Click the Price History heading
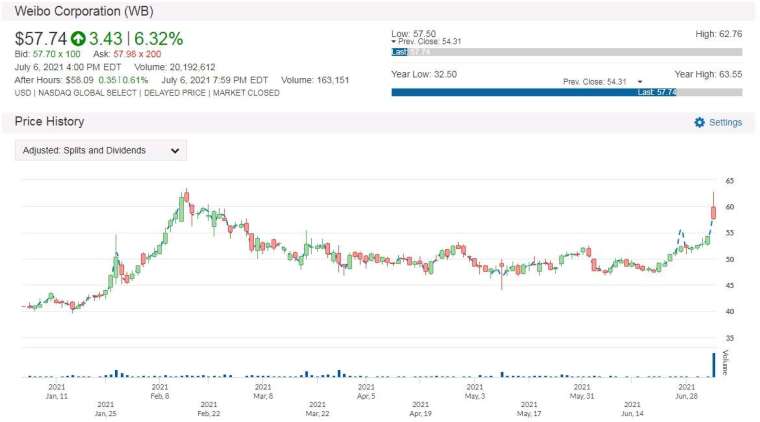The image size is (760, 422). [x=49, y=122]
